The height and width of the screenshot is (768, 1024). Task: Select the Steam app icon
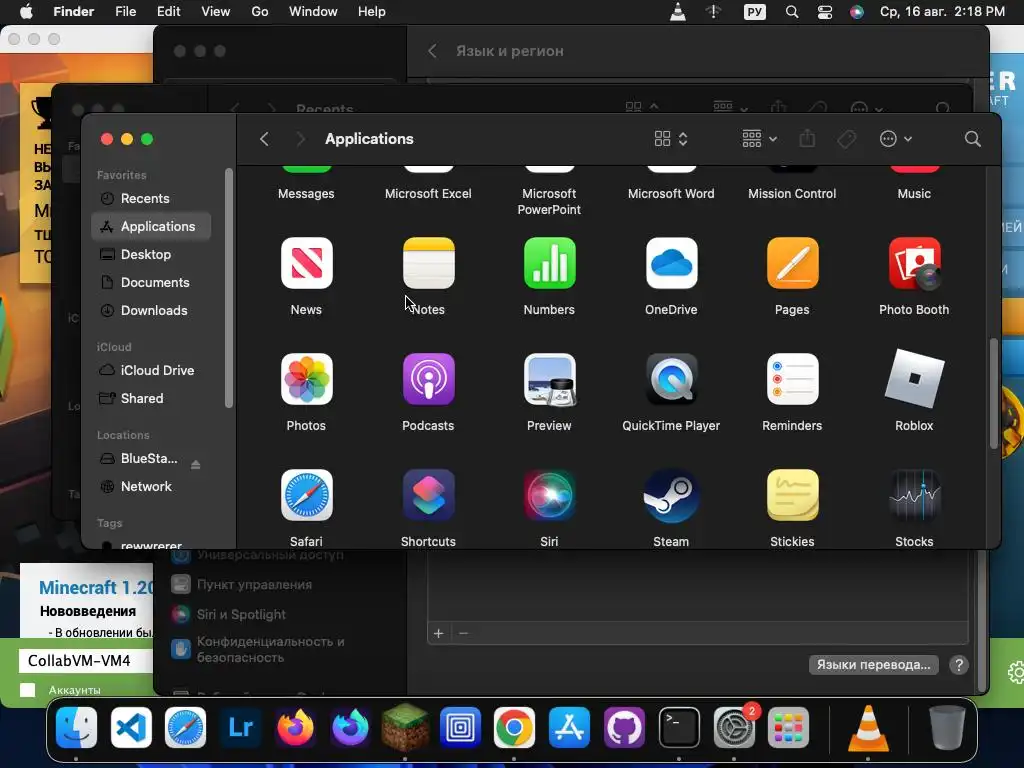(671, 495)
